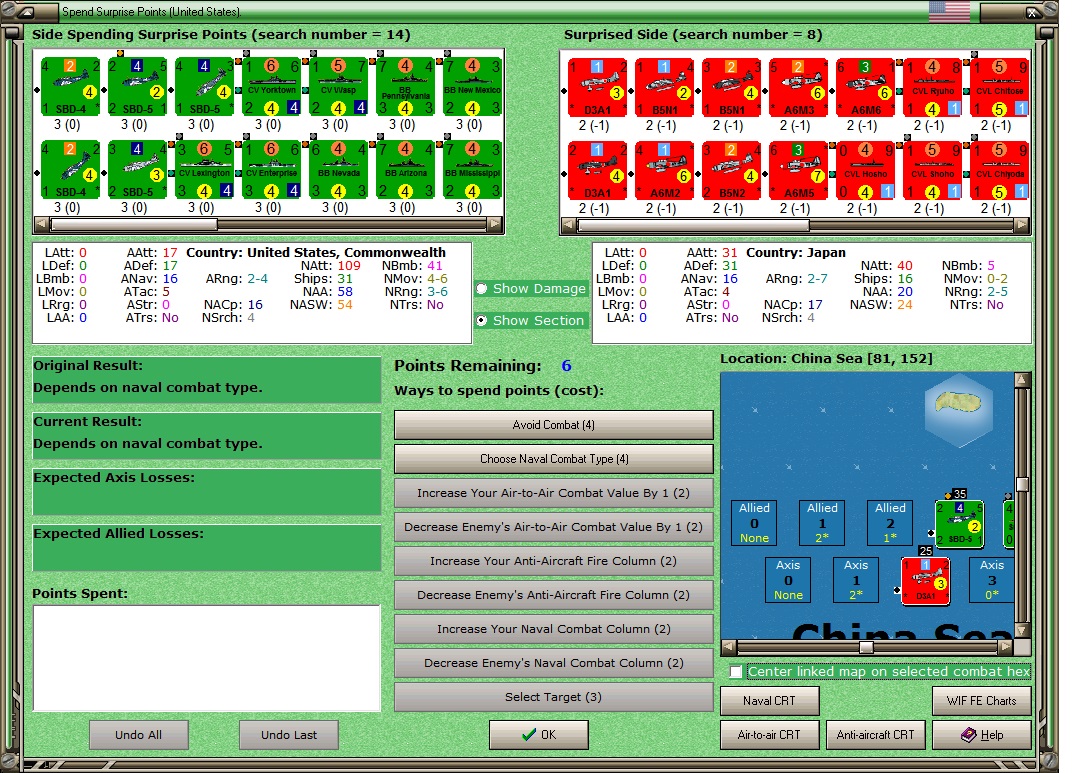This screenshot has width=1081, height=773.
Task: Click the Axis 1 2* box on map
Action: pos(856,580)
